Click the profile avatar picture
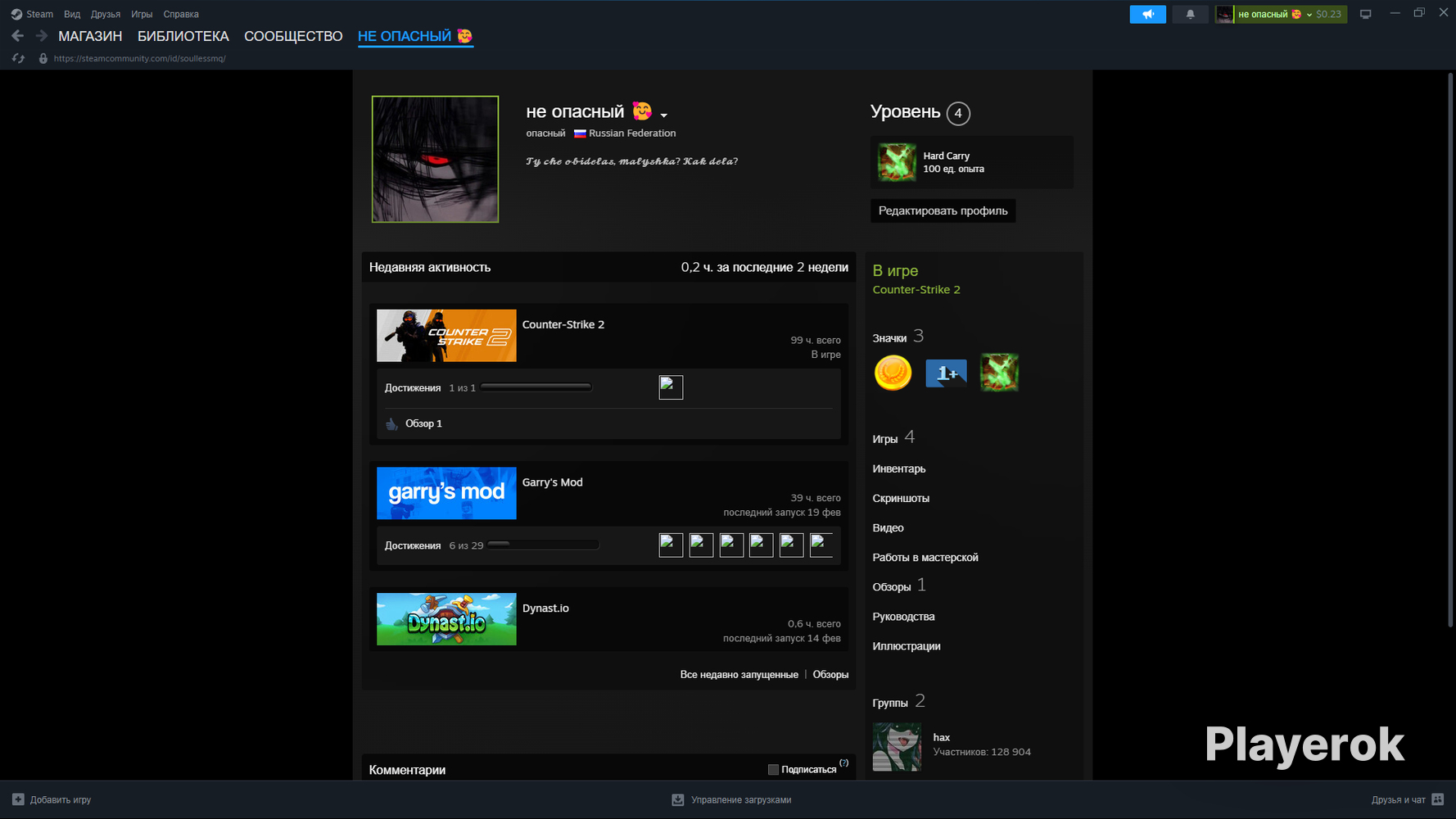The width and height of the screenshot is (1456, 819). [435, 159]
